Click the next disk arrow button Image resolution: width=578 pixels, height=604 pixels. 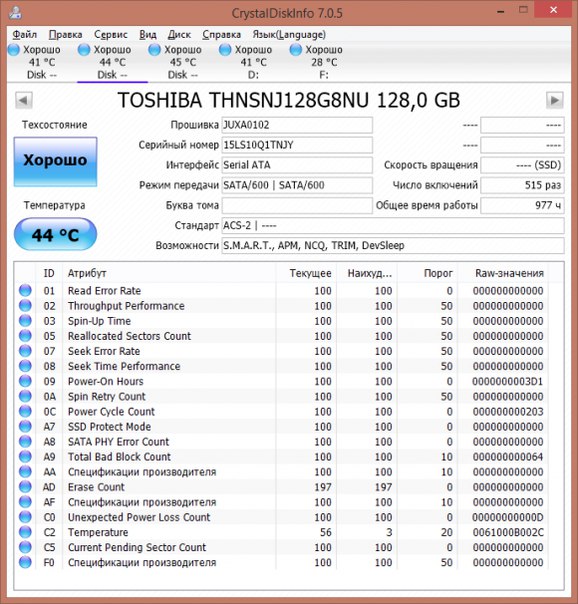(x=555, y=101)
